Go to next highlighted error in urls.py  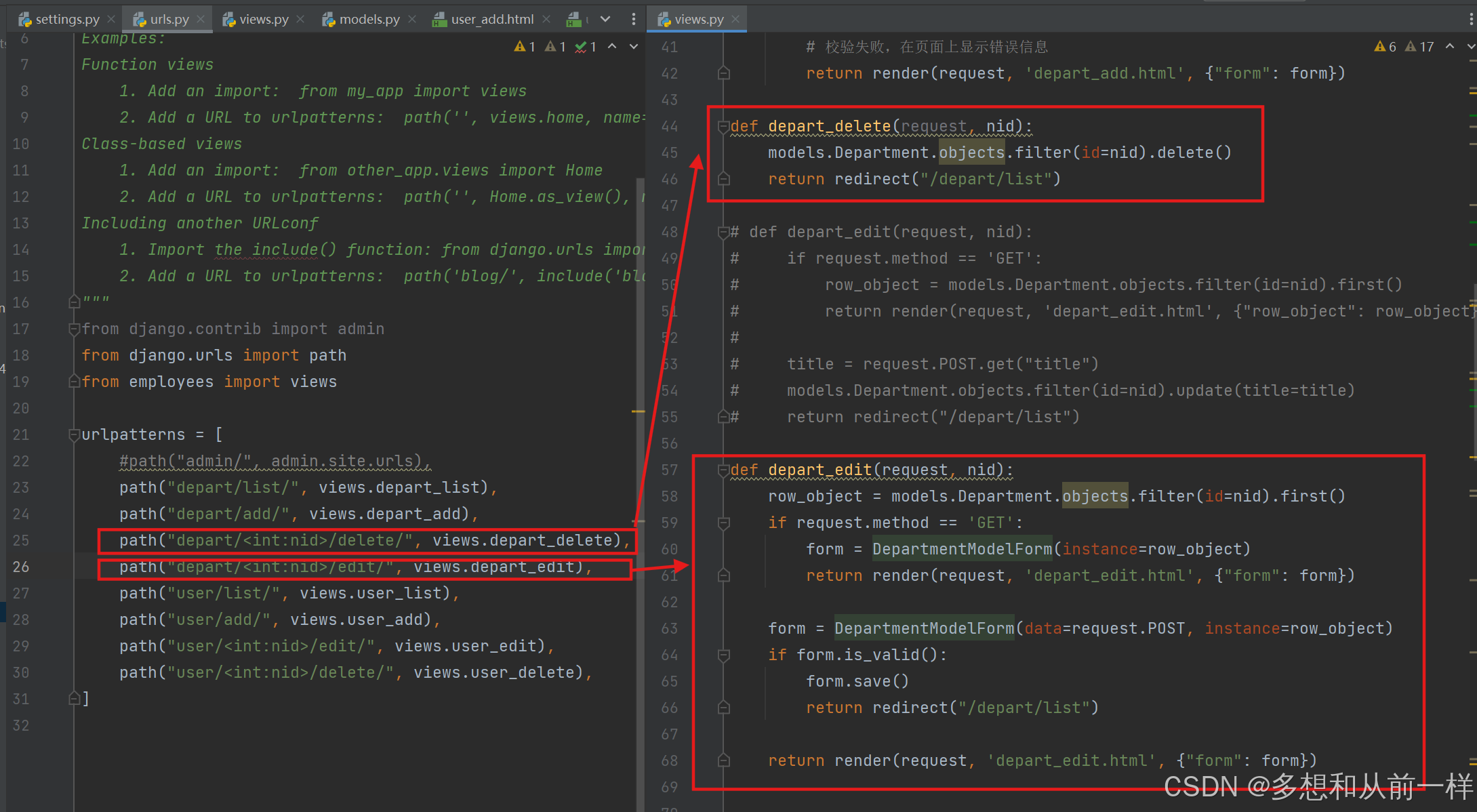point(634,46)
